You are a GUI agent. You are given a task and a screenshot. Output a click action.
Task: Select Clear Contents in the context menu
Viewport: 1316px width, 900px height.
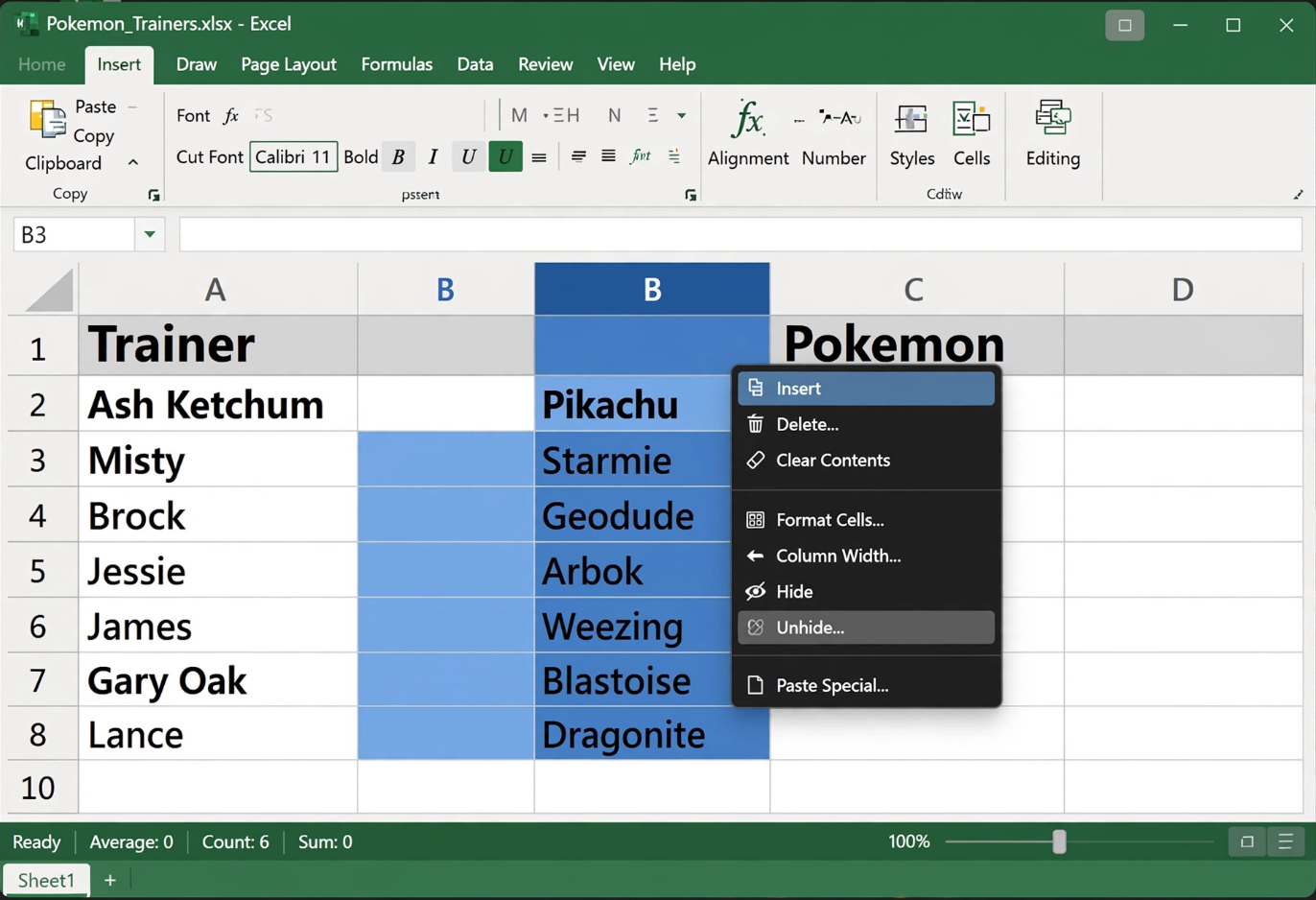point(866,461)
